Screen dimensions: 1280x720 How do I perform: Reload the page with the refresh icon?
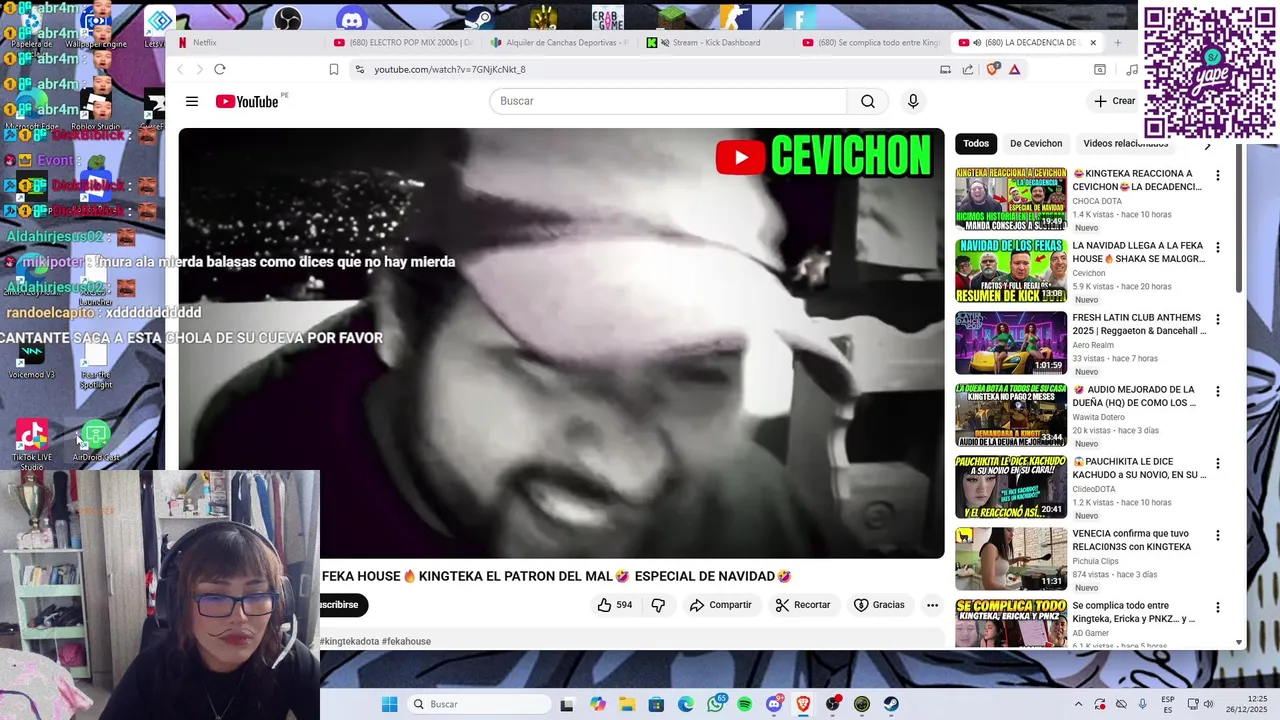coord(220,69)
